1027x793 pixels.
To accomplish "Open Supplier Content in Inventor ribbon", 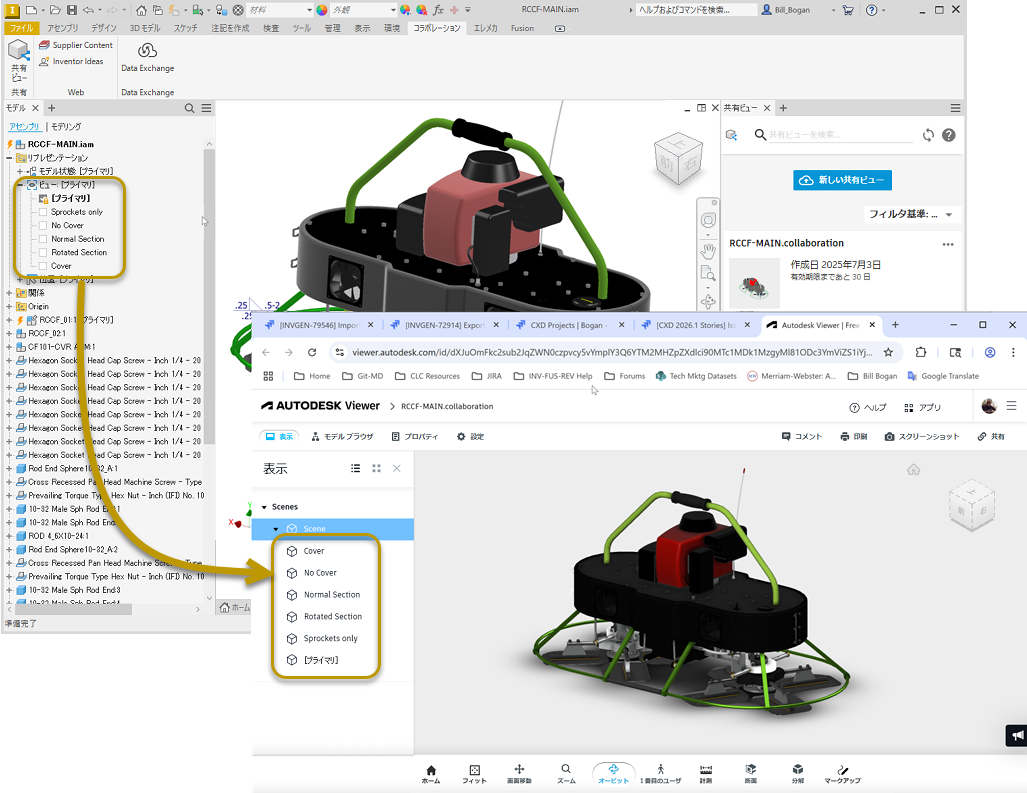I will point(76,45).
